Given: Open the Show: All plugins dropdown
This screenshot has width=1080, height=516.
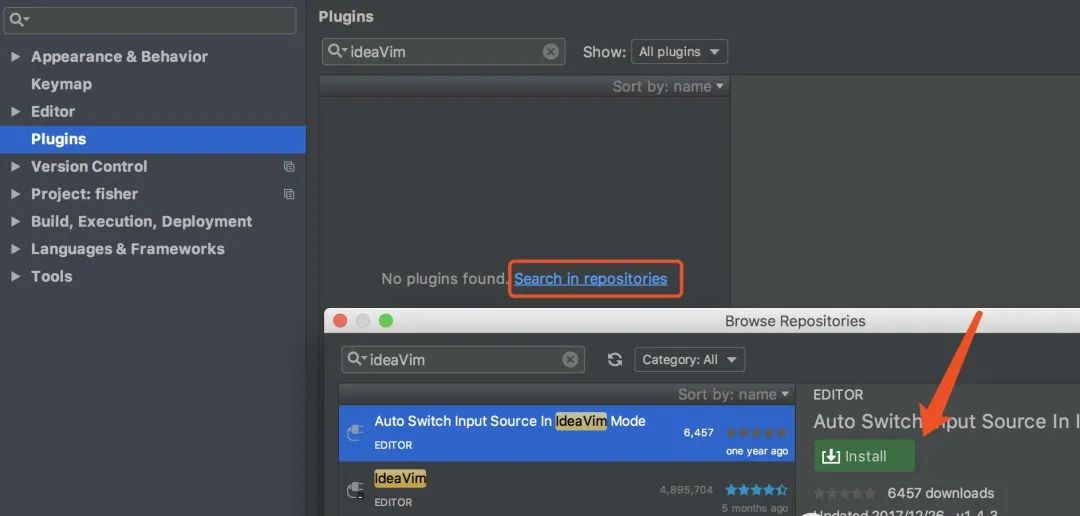Looking at the screenshot, I should (x=679, y=52).
